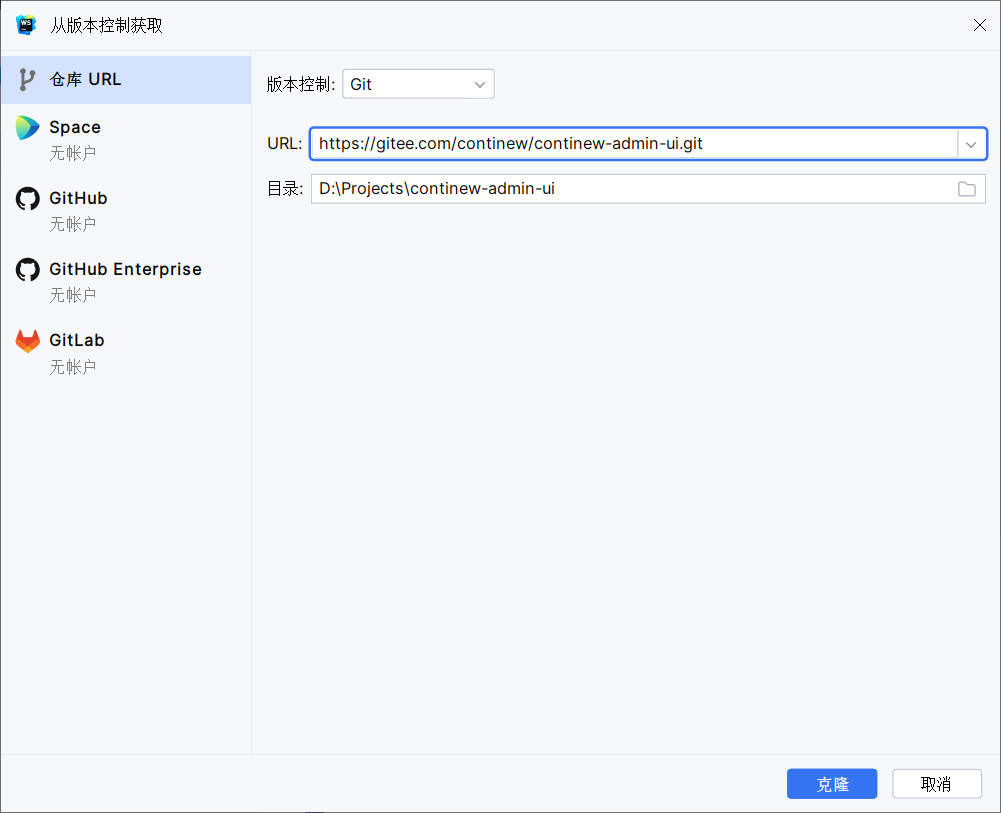Click the GitHub octocat icon

pyautogui.click(x=27, y=198)
